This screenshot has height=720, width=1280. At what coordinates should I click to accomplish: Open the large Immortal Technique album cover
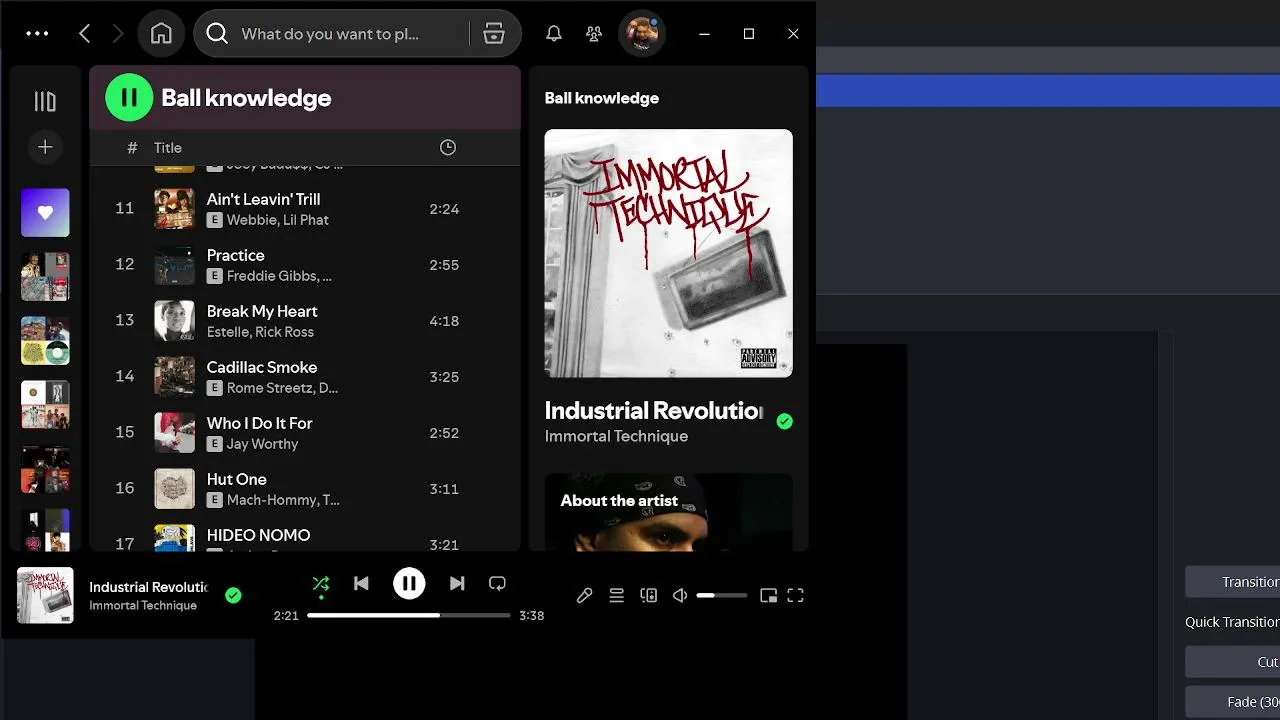click(668, 253)
